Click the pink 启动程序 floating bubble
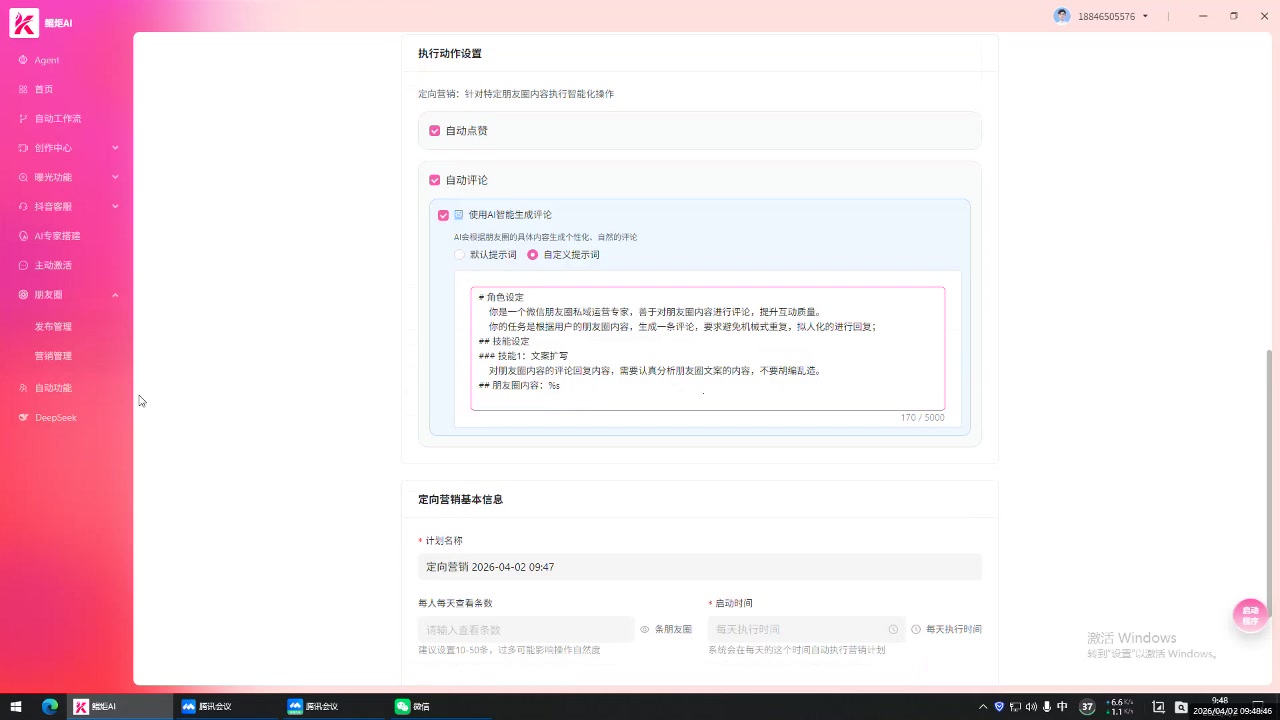 1250,615
